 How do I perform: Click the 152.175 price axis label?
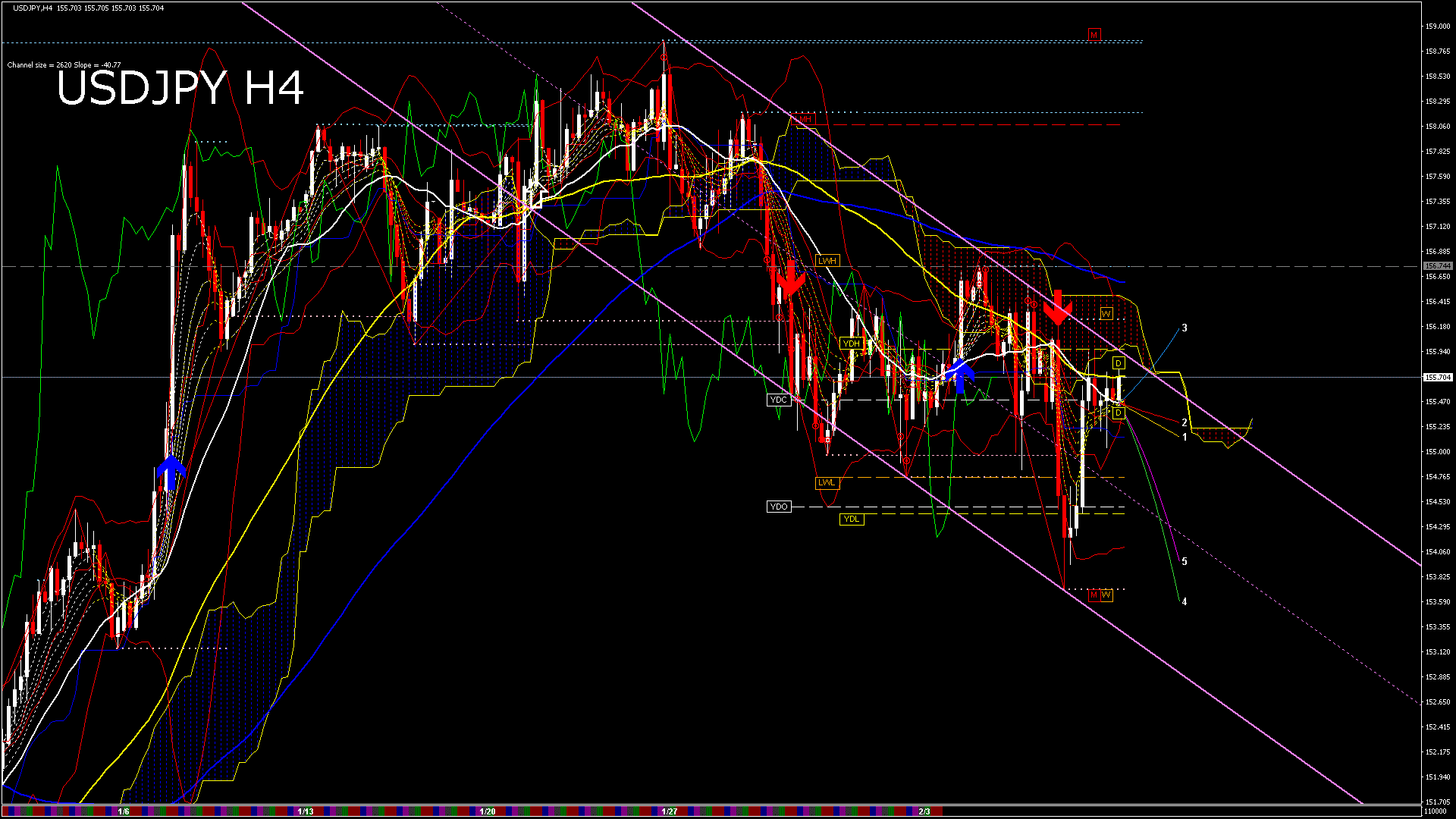tap(1437, 752)
